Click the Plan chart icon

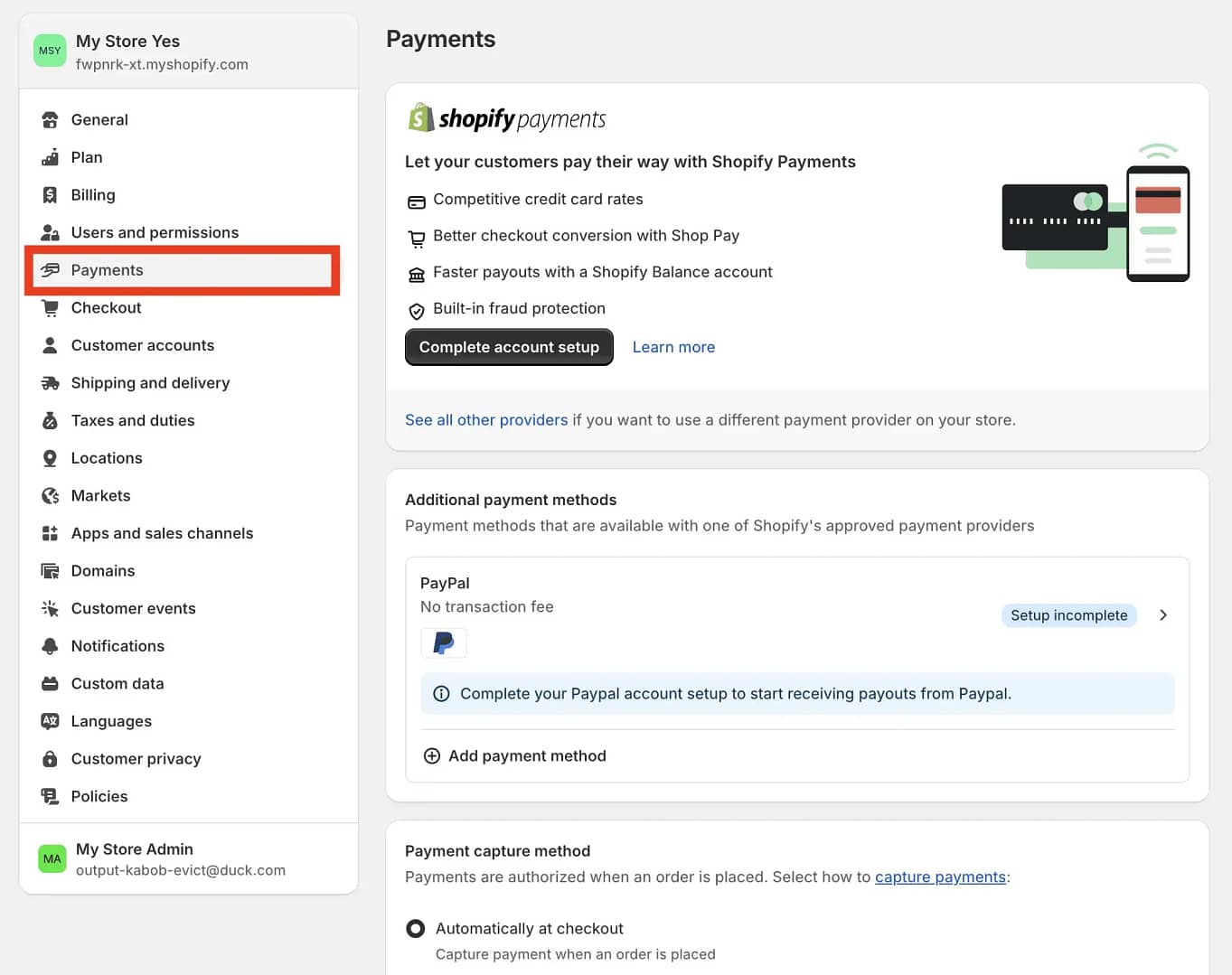(x=50, y=157)
